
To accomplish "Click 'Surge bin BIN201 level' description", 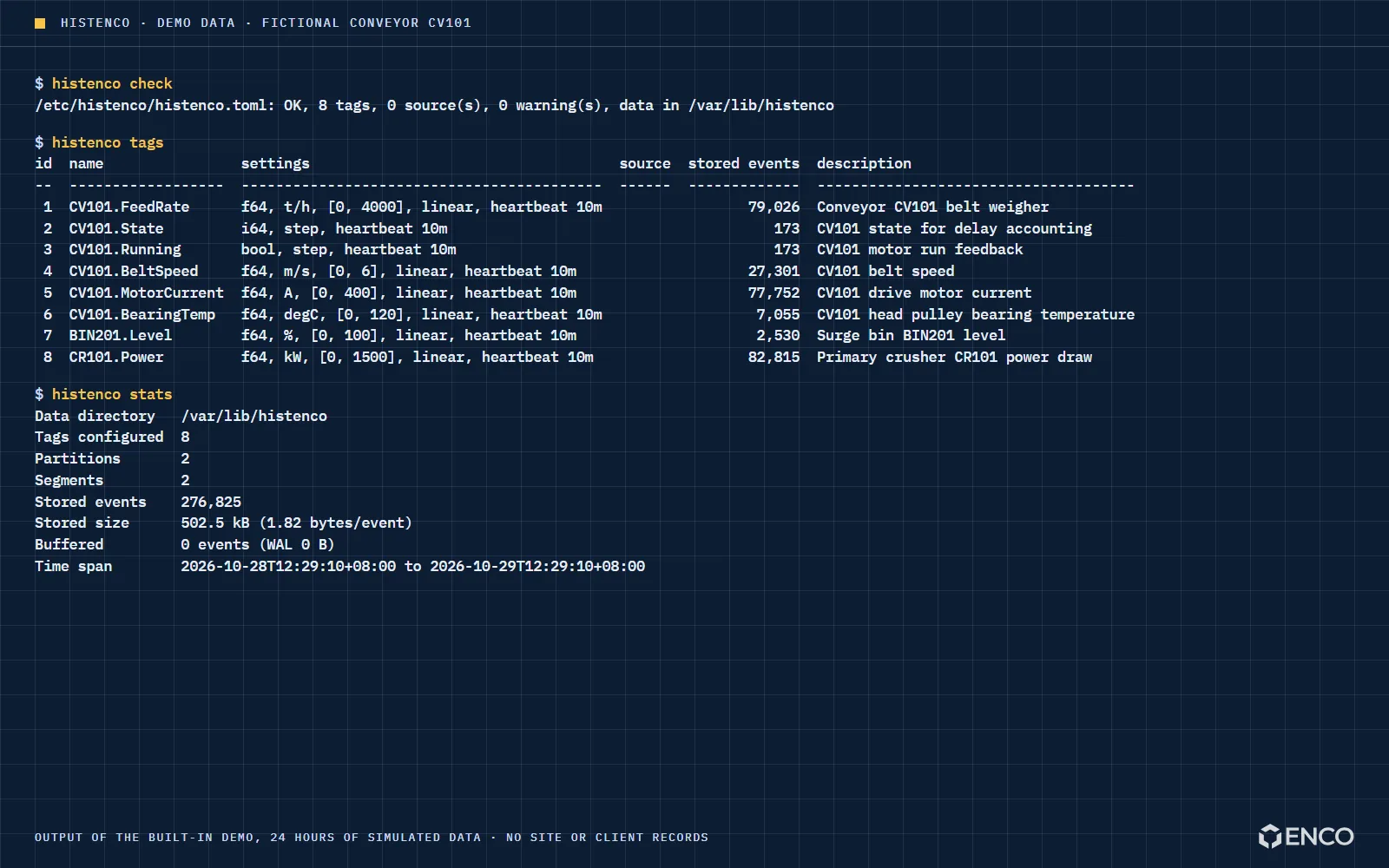I will 911,335.
